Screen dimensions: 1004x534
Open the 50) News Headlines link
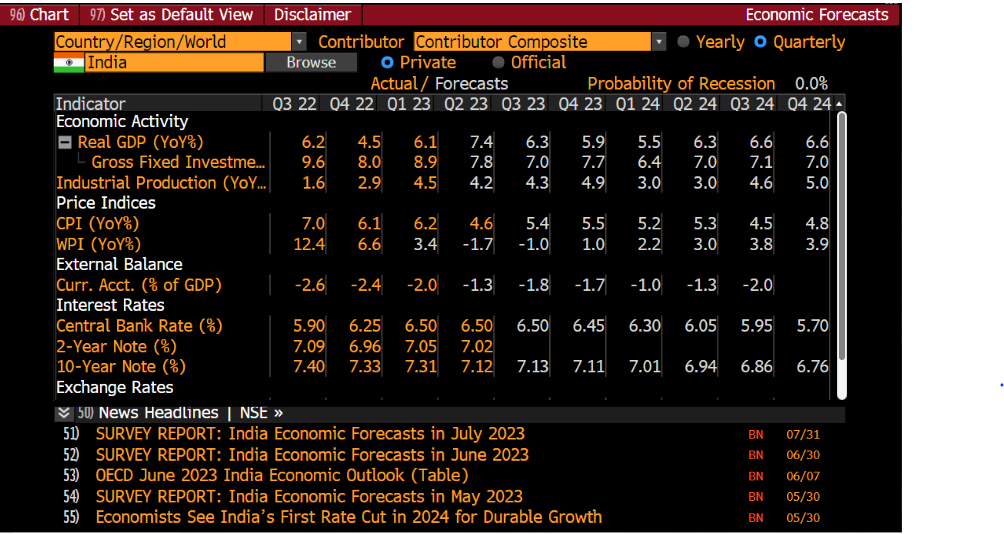click(x=148, y=413)
